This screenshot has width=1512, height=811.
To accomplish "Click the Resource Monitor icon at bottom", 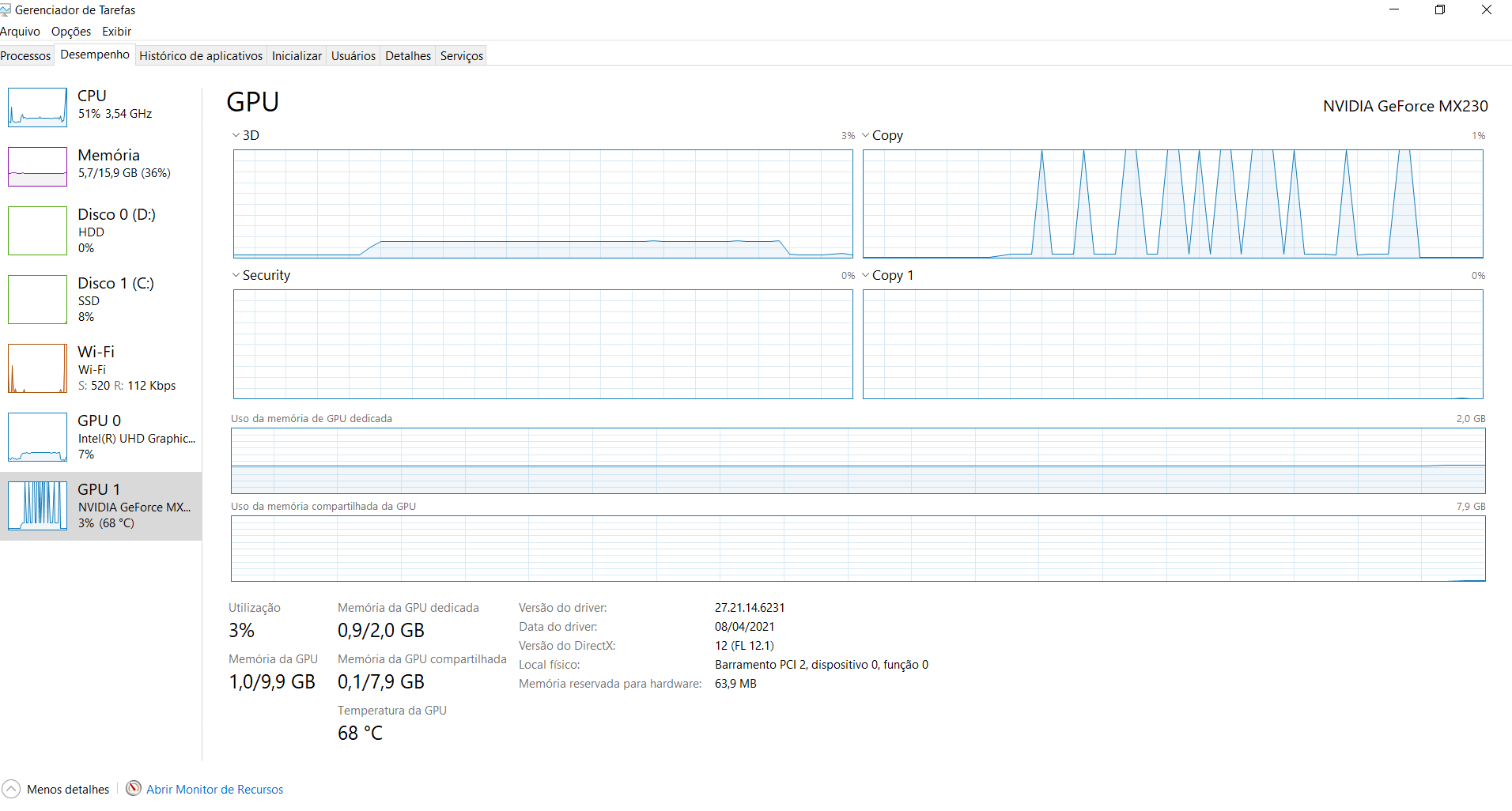I will 134,788.
